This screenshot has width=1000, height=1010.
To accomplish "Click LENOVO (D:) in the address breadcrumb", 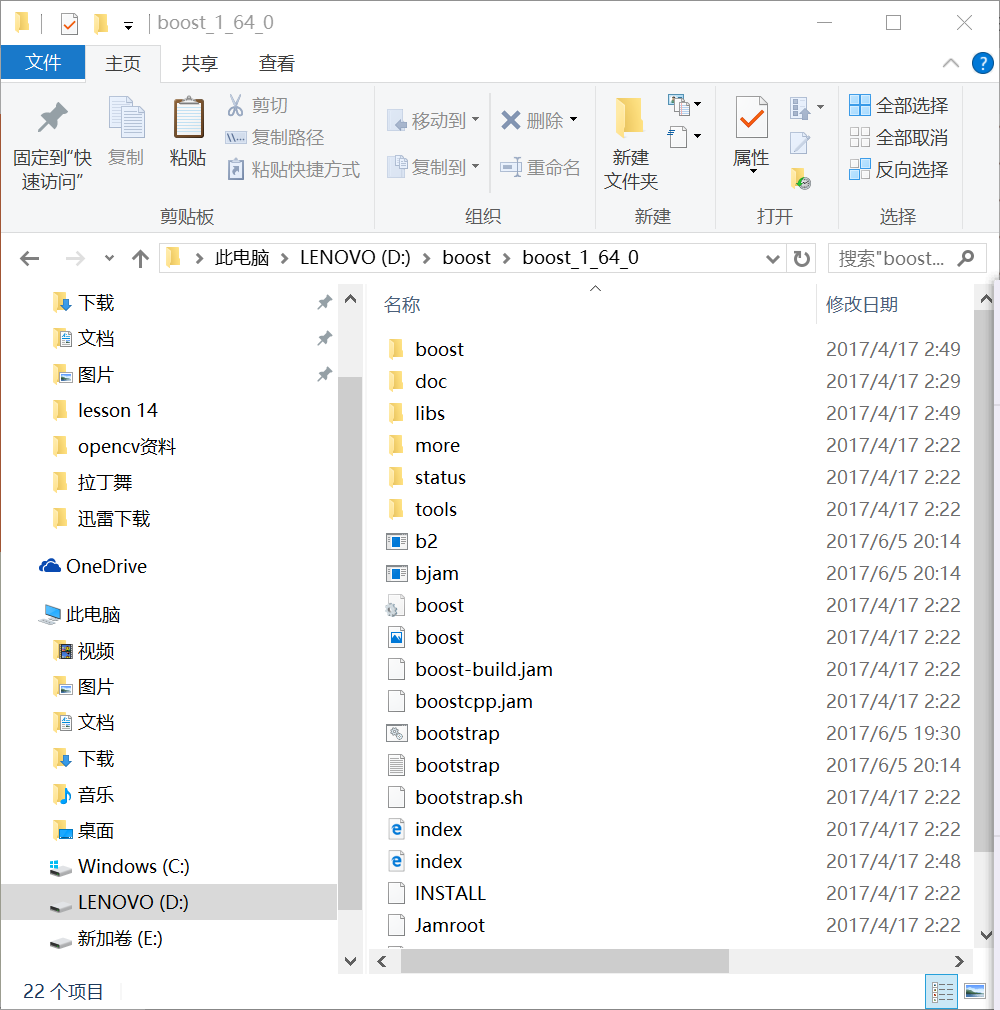I will pos(355,258).
